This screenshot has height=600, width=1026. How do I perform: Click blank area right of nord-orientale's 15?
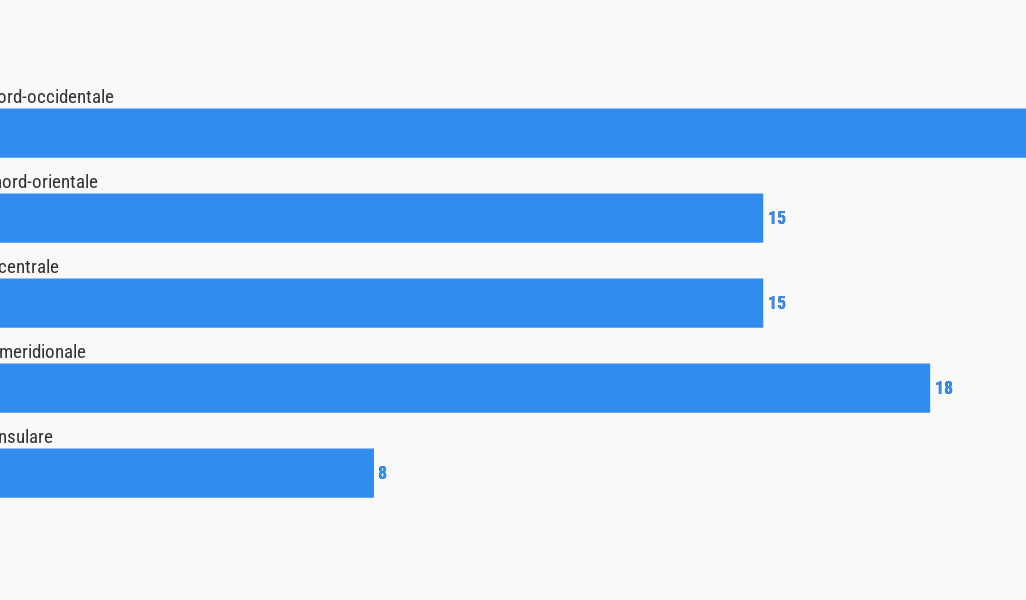tap(900, 218)
